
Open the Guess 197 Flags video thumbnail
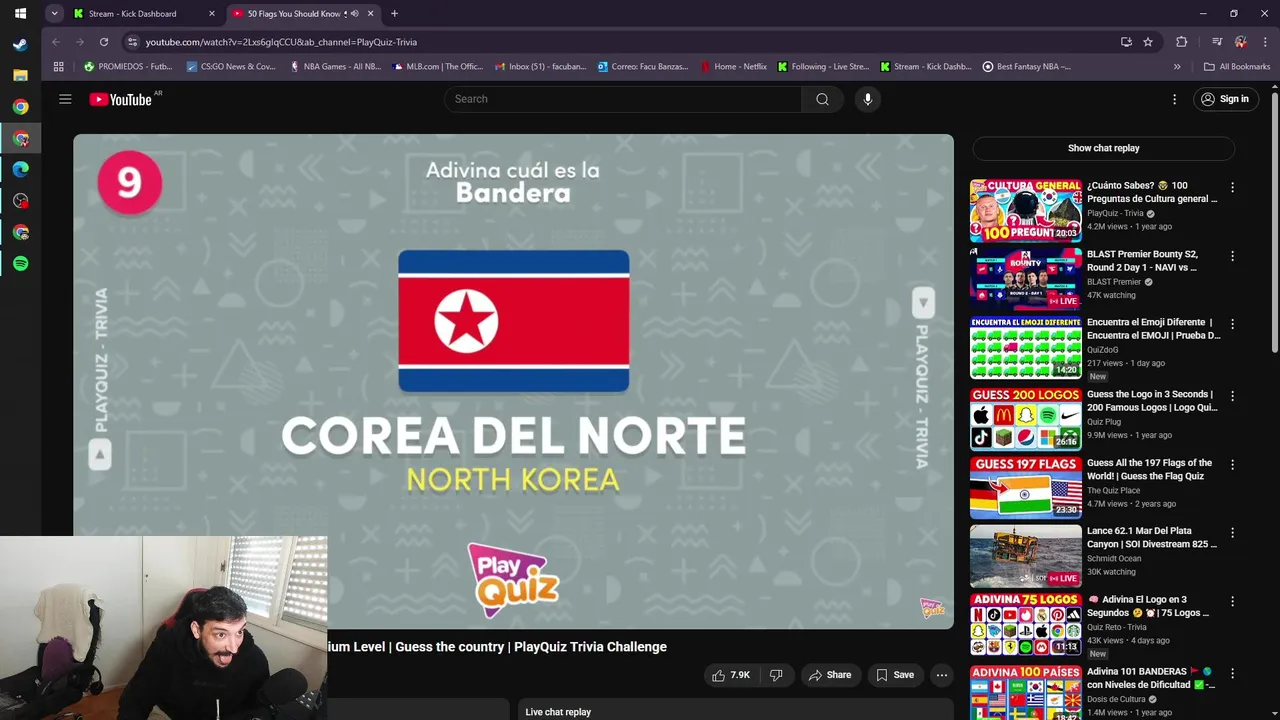click(1026, 487)
